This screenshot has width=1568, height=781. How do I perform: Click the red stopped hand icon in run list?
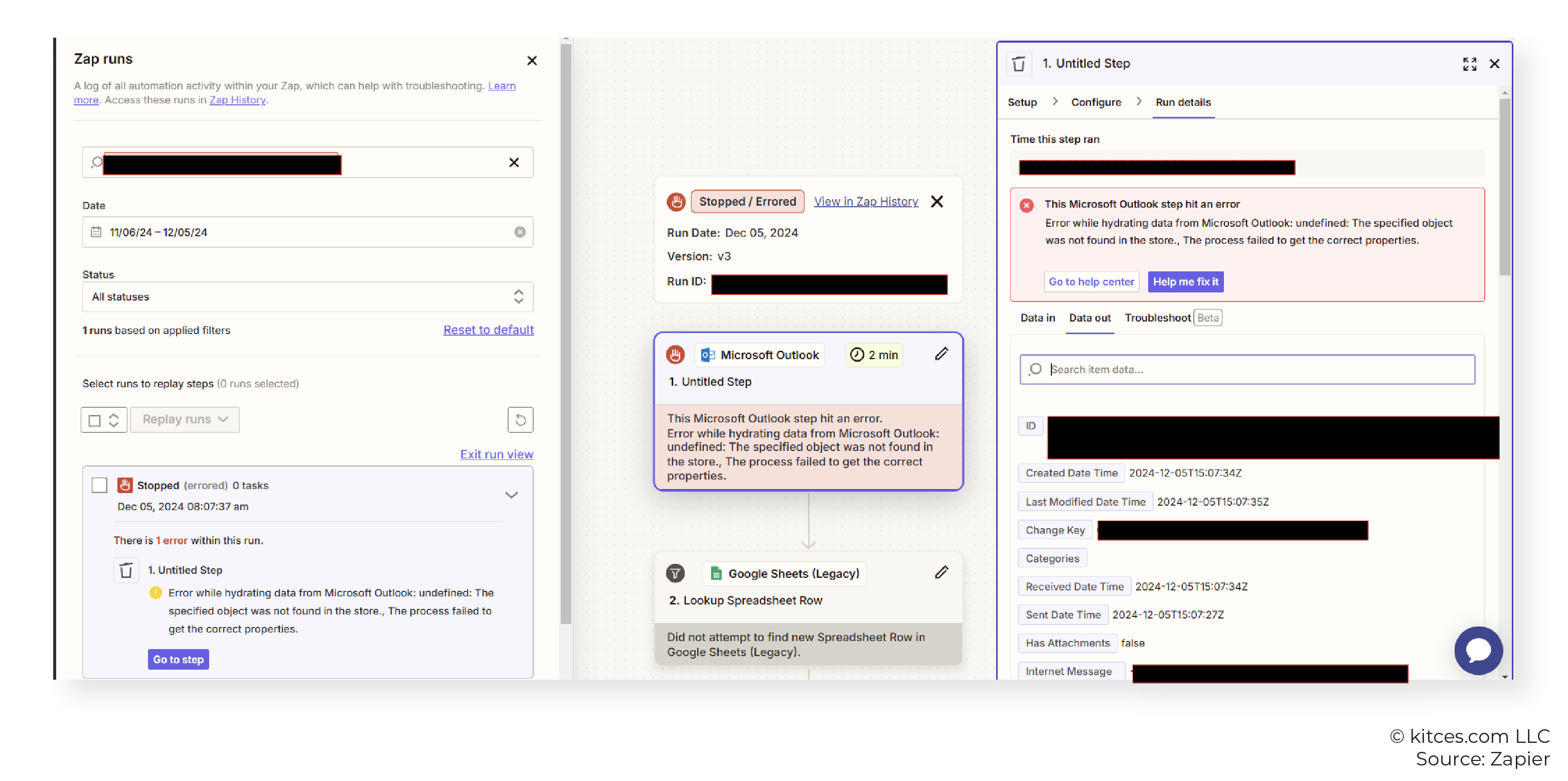[125, 485]
